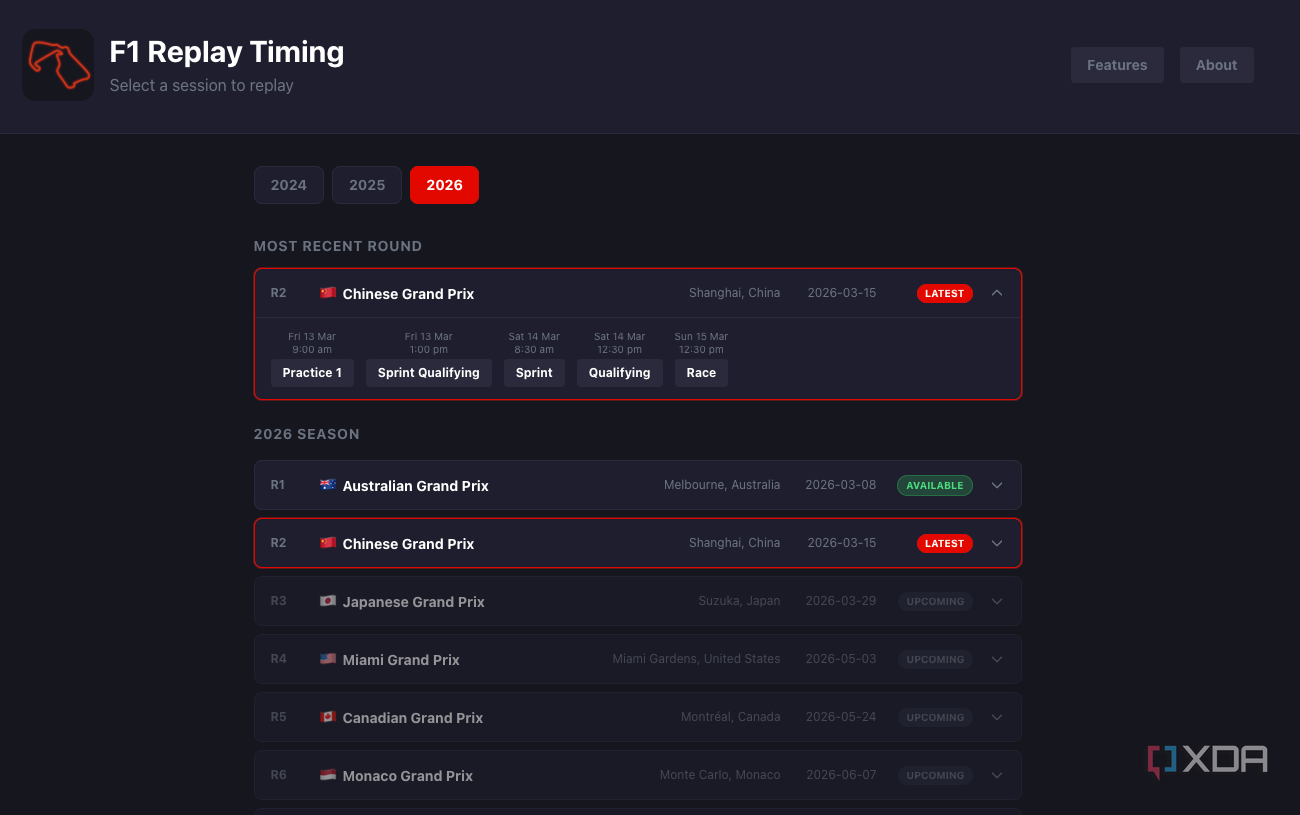Click the UPCOMING badge on Japanese Grand Prix
This screenshot has width=1300, height=815.
click(x=935, y=601)
